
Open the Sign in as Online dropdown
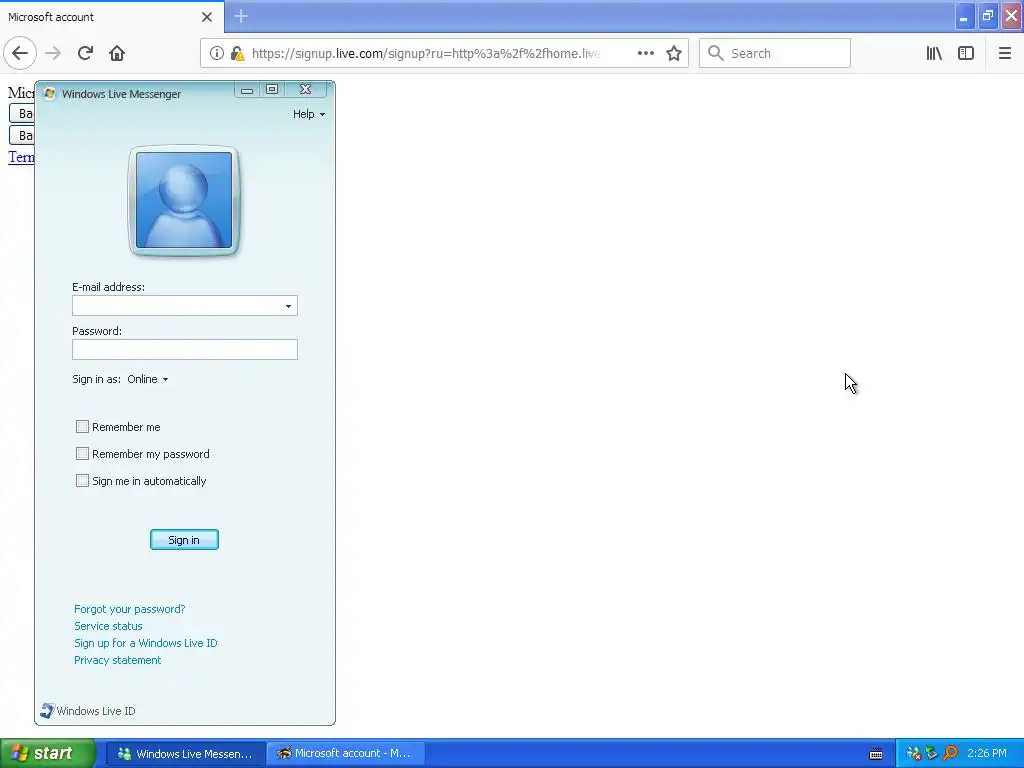(x=148, y=379)
